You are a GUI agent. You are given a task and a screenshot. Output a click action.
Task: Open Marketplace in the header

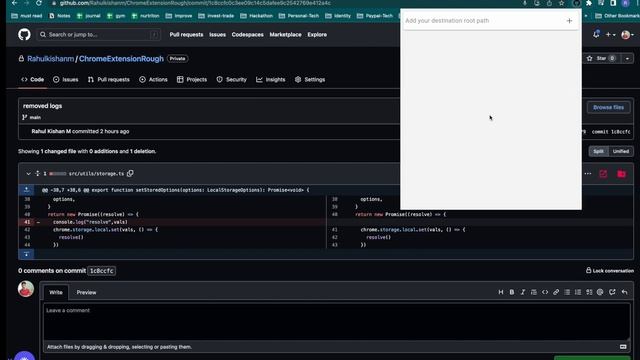pyautogui.click(x=285, y=35)
